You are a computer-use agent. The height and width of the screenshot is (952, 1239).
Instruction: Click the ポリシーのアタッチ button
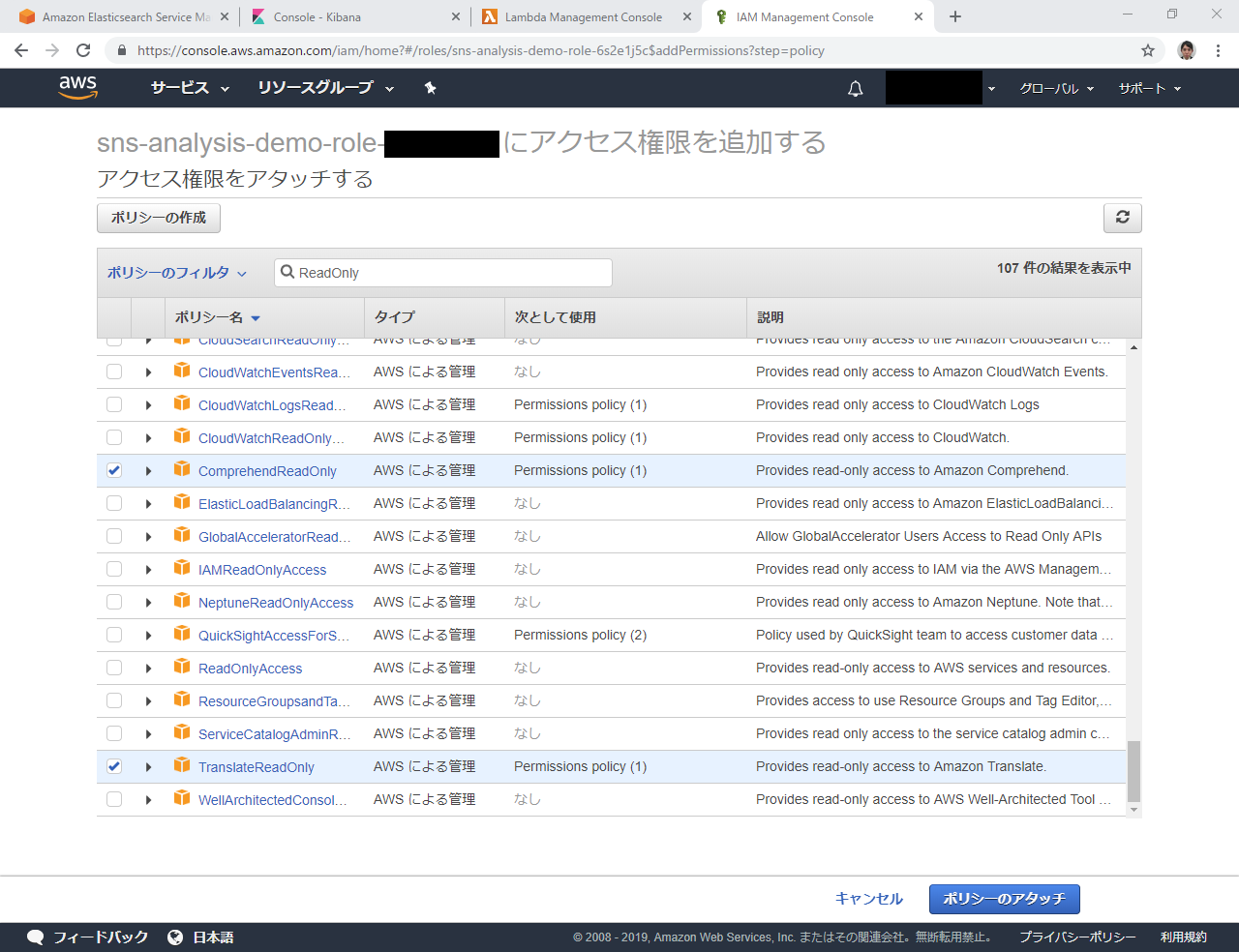coord(1004,899)
